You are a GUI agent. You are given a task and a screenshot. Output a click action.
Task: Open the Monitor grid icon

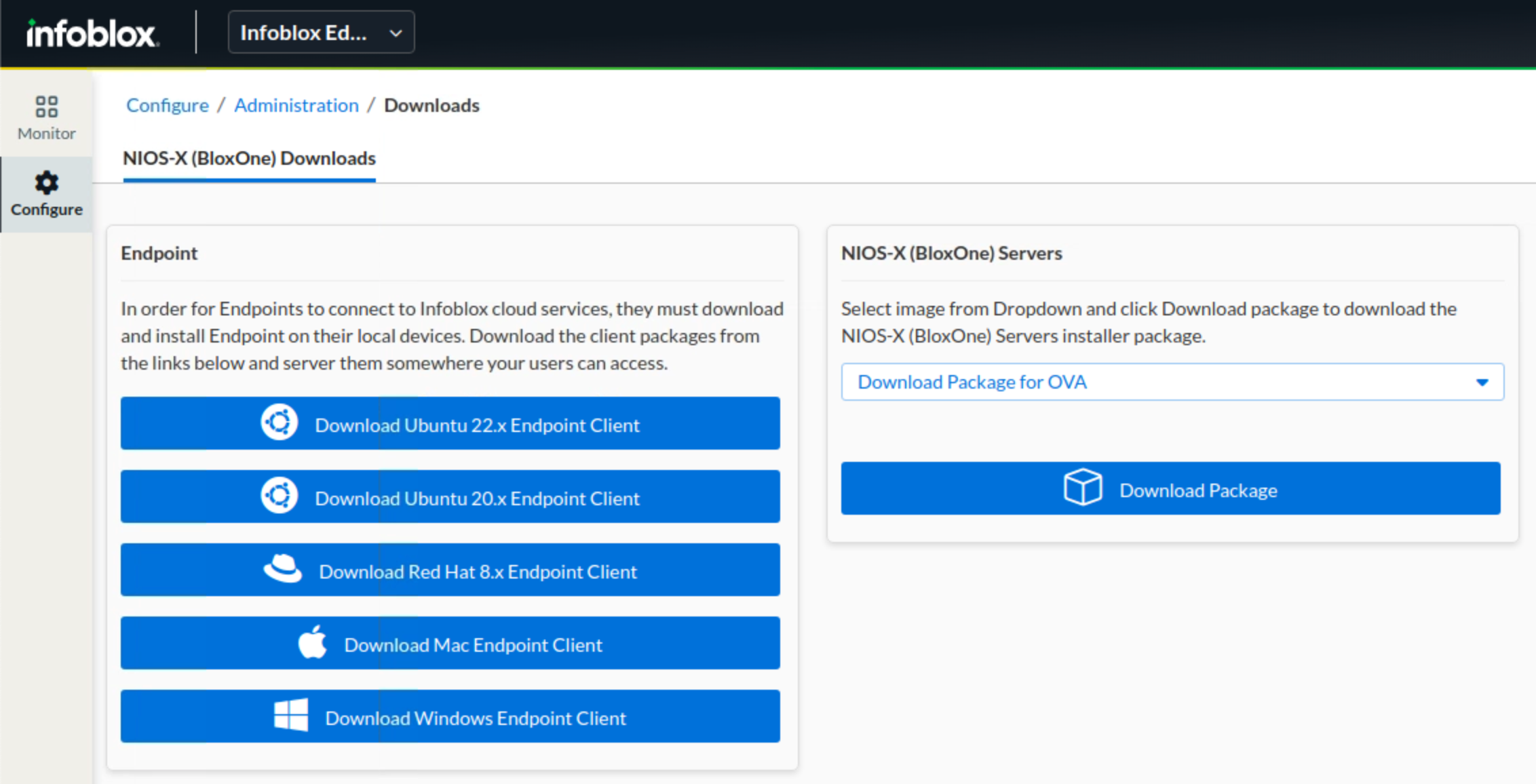click(47, 106)
